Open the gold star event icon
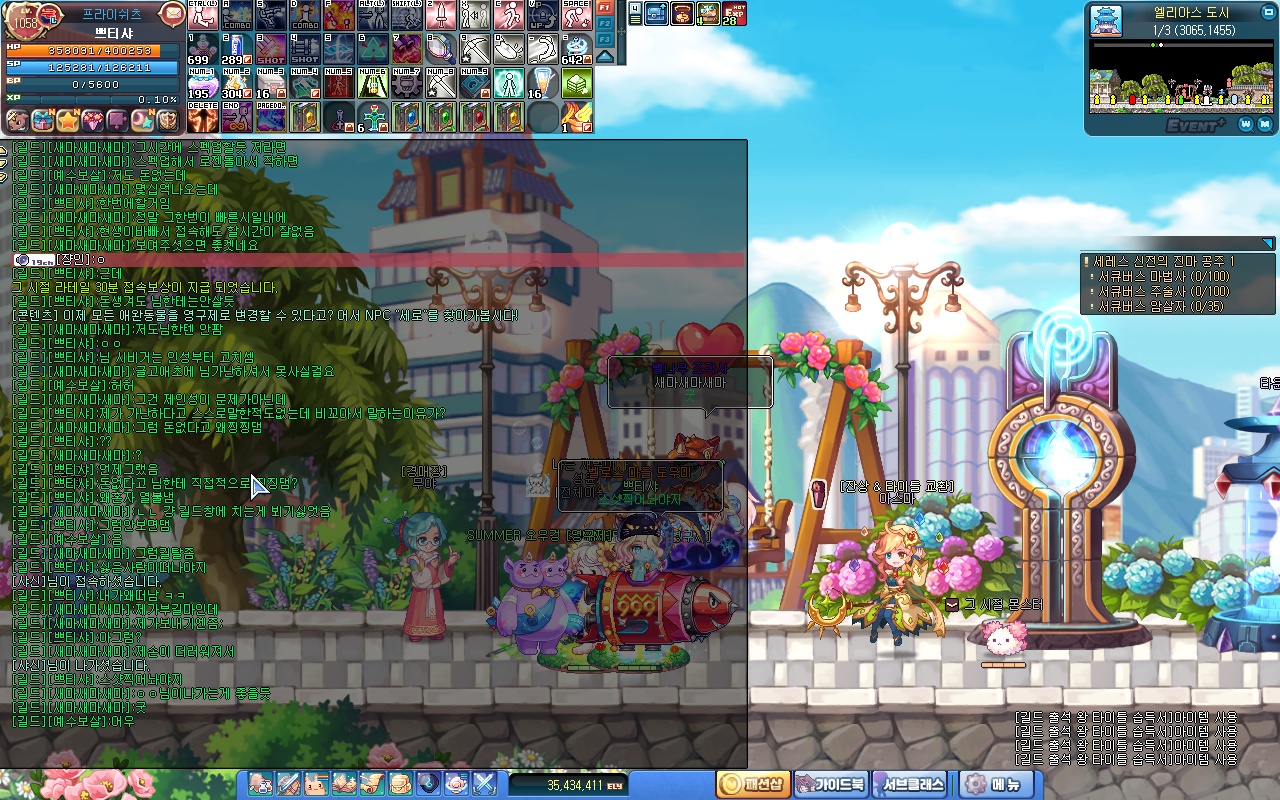The height and width of the screenshot is (800, 1280). tap(68, 121)
